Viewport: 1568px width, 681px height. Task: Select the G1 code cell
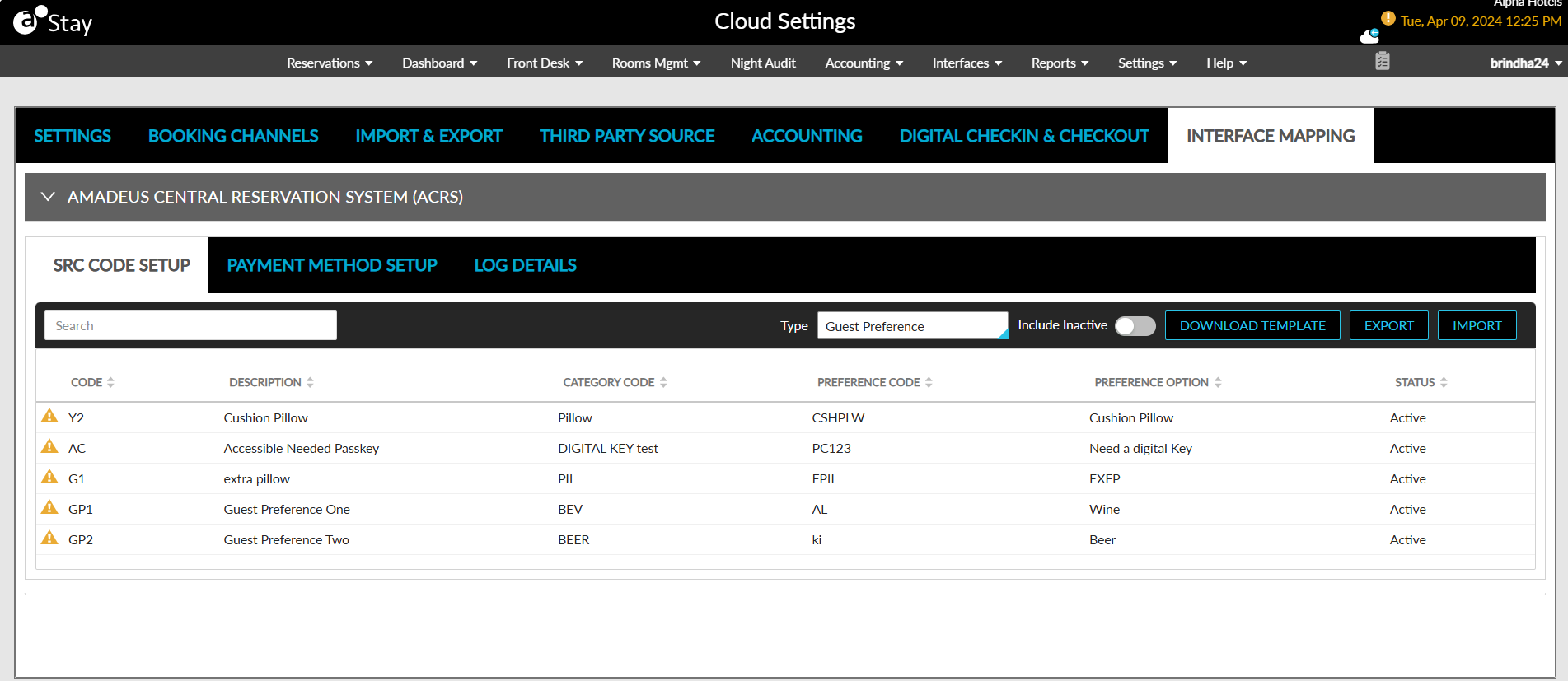tap(77, 478)
